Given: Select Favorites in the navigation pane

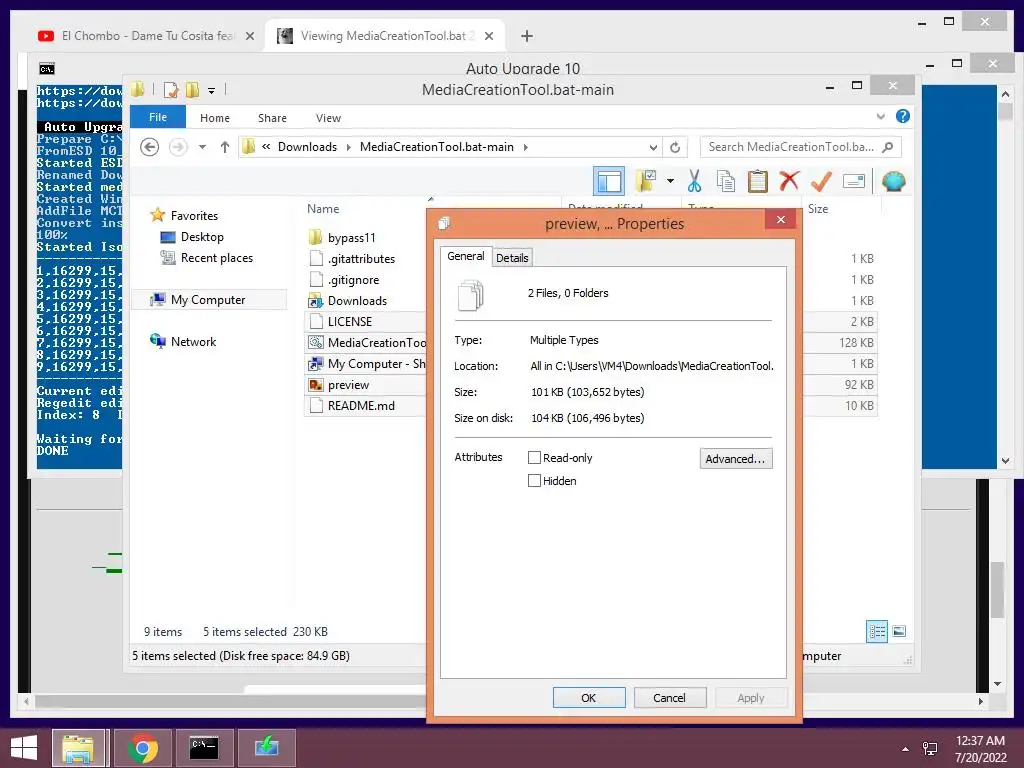Looking at the screenshot, I should point(194,216).
